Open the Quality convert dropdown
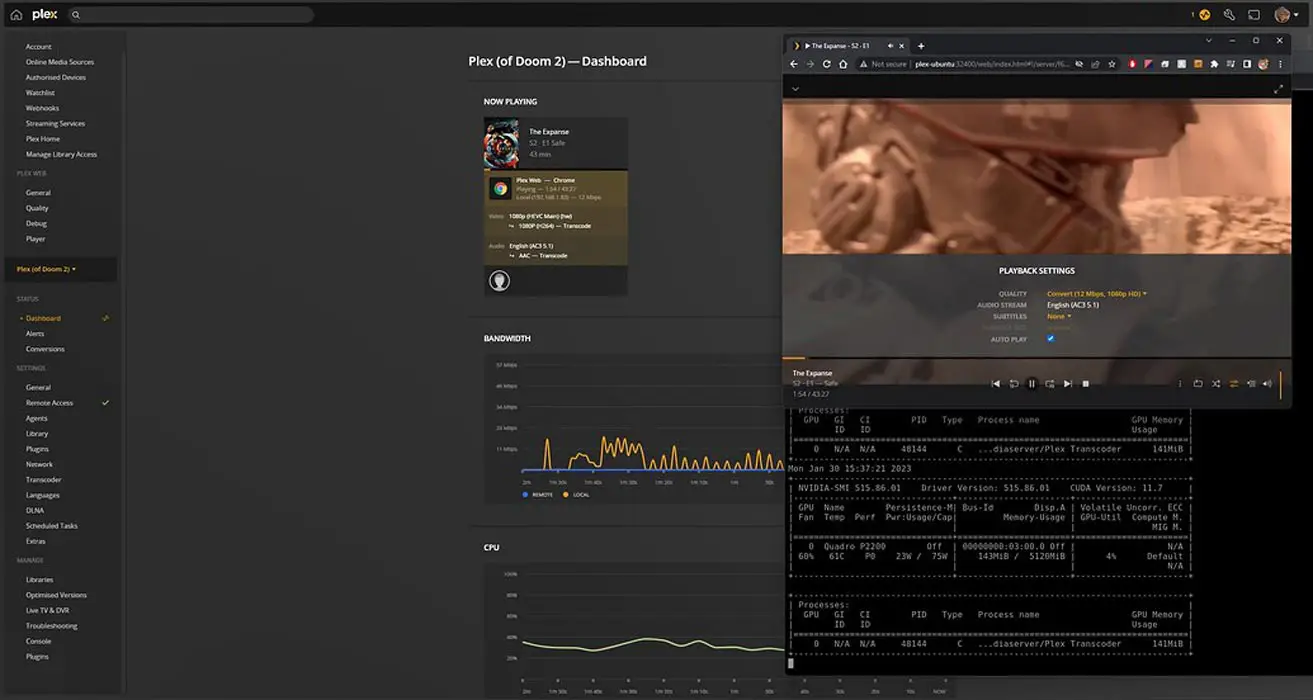 point(1097,294)
